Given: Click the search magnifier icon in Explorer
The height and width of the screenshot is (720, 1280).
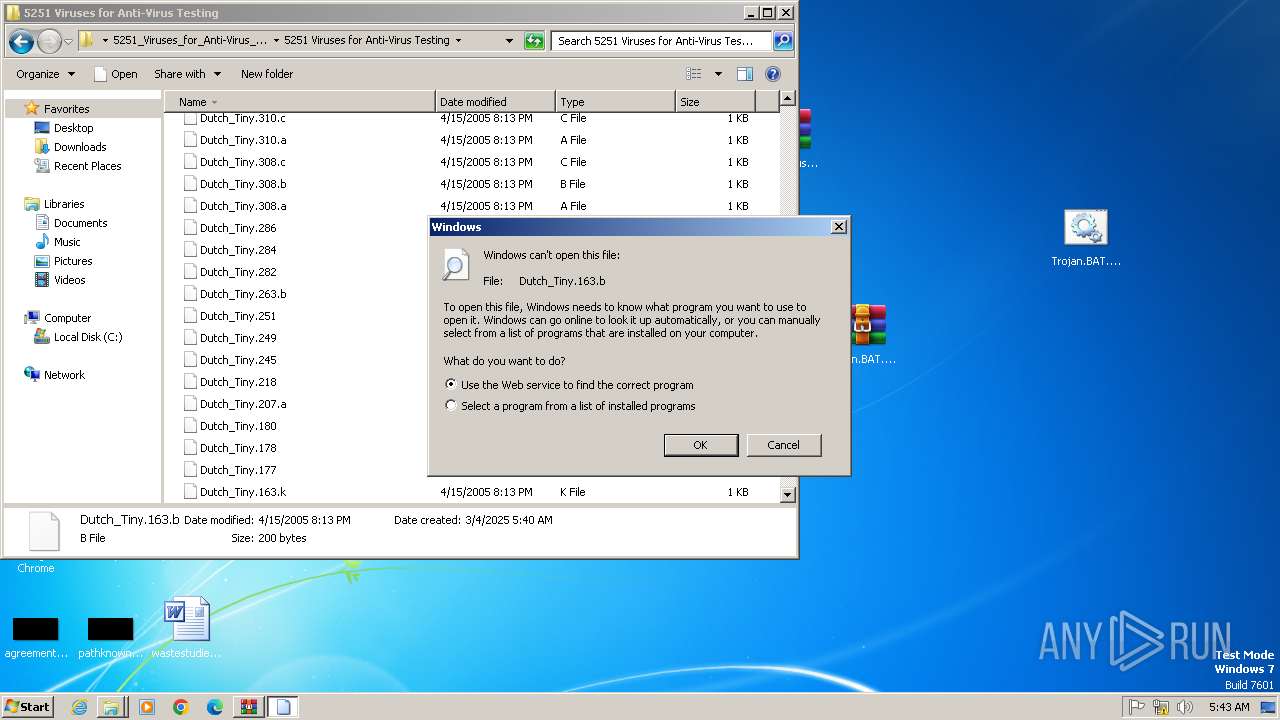Looking at the screenshot, I should [x=783, y=41].
